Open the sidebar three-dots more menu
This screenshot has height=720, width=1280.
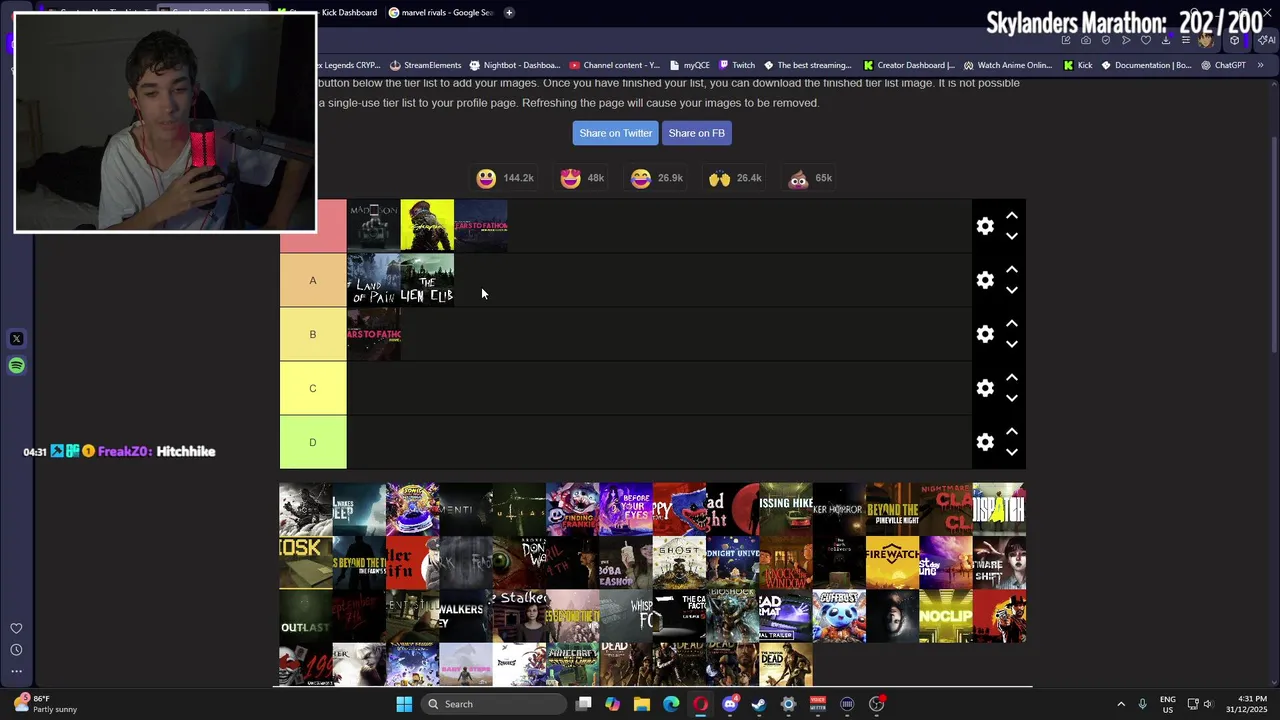[x=16, y=671]
